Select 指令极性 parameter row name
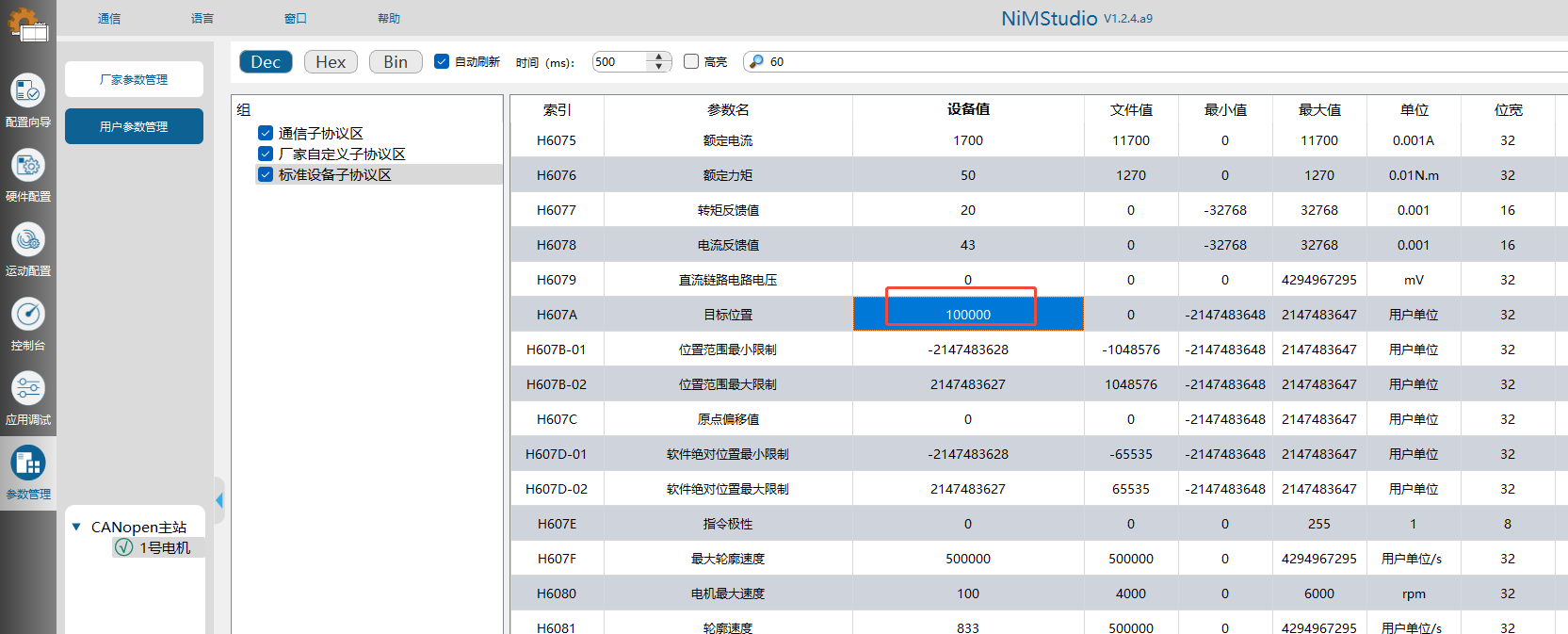Image resolution: width=1568 pixels, height=634 pixels. pos(728,524)
